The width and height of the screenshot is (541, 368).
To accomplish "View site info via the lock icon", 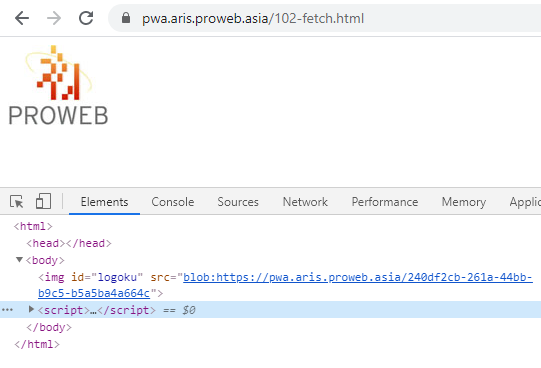I will (126, 18).
